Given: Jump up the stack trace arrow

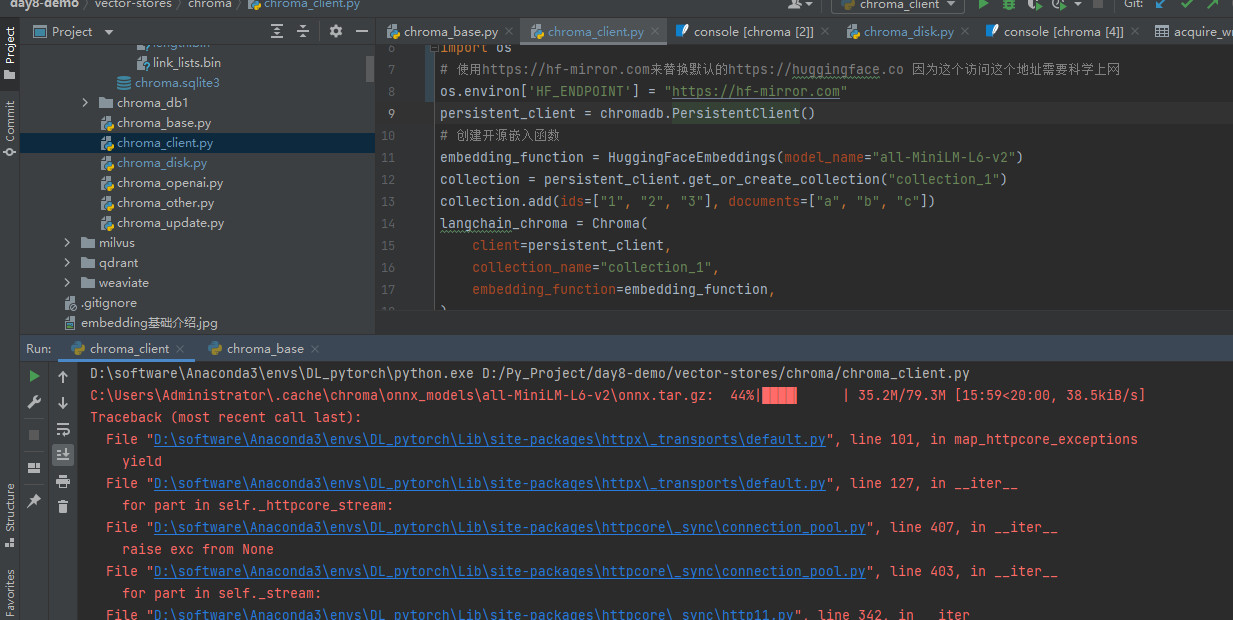Looking at the screenshot, I should pyautogui.click(x=63, y=377).
